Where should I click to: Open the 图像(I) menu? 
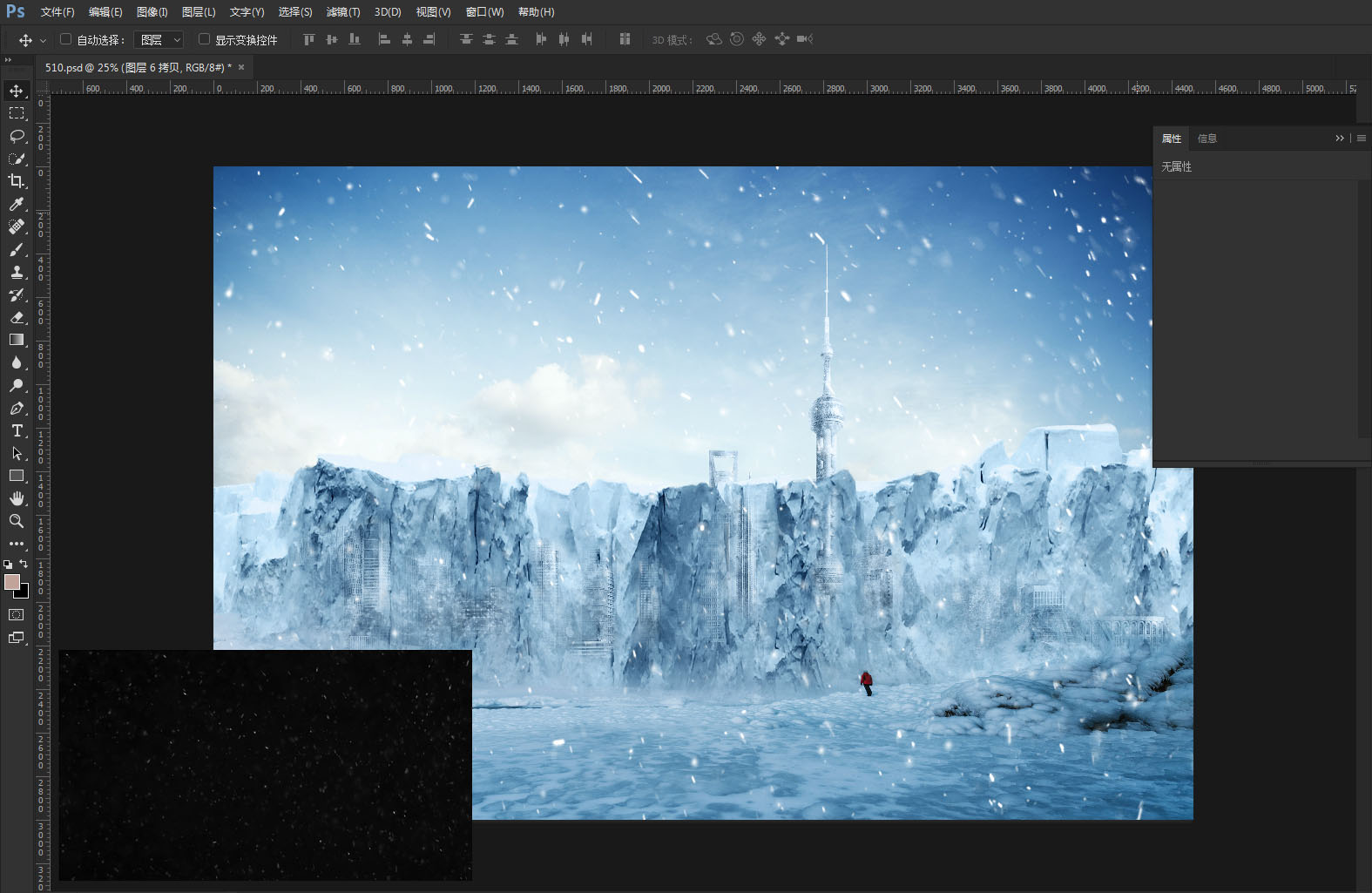pyautogui.click(x=152, y=12)
